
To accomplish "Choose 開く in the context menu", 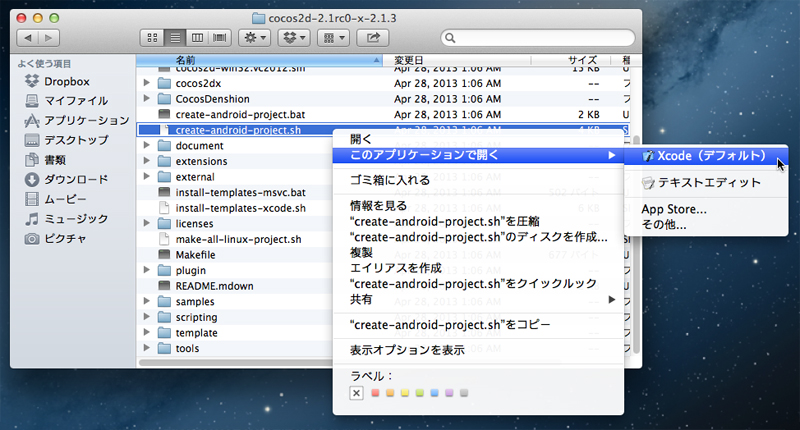I will coord(478,139).
